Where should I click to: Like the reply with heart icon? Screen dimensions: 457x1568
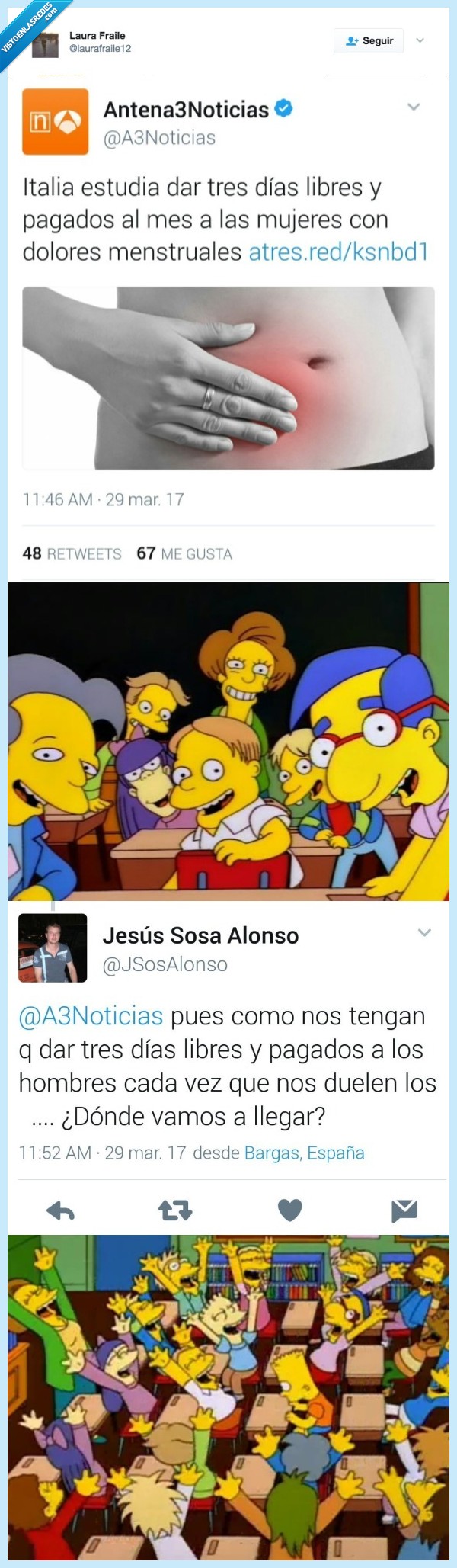[x=289, y=1210]
